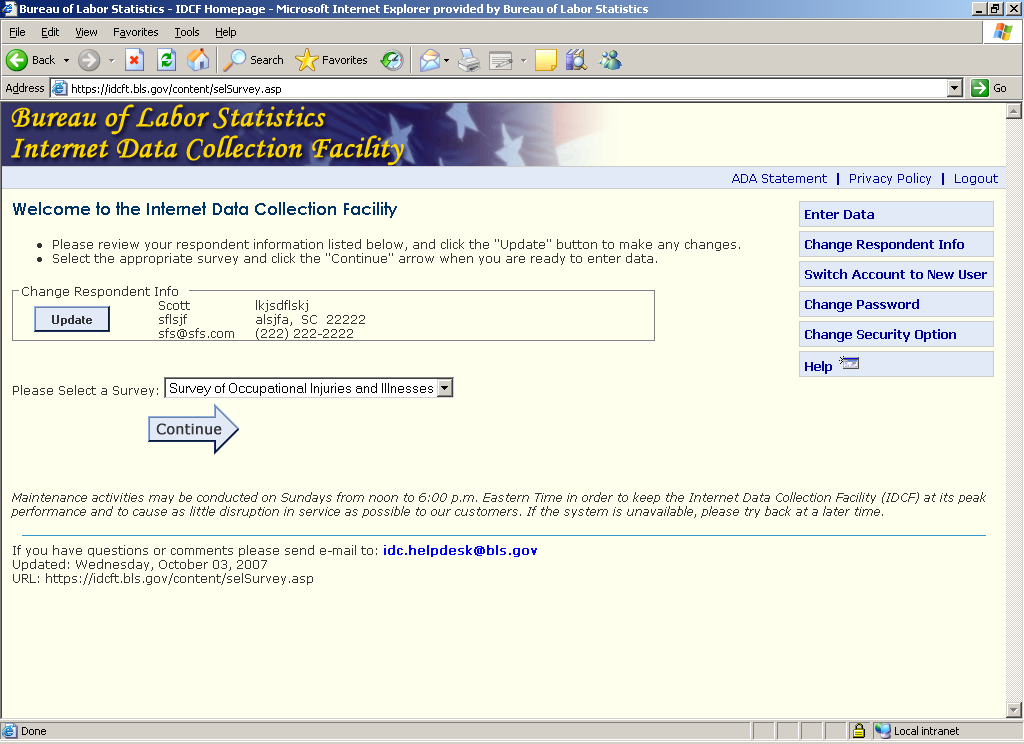Refresh the current page
The width and height of the screenshot is (1024, 744).
[166, 60]
